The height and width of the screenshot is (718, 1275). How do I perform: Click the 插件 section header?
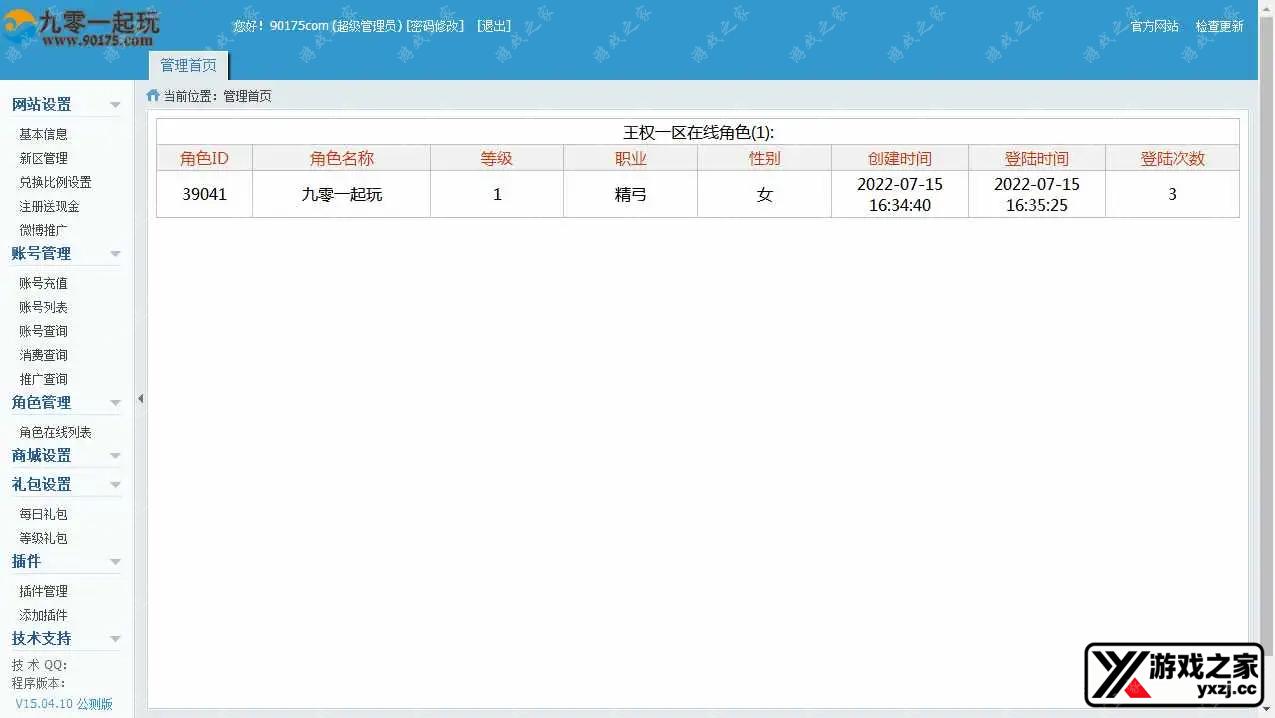pos(27,562)
